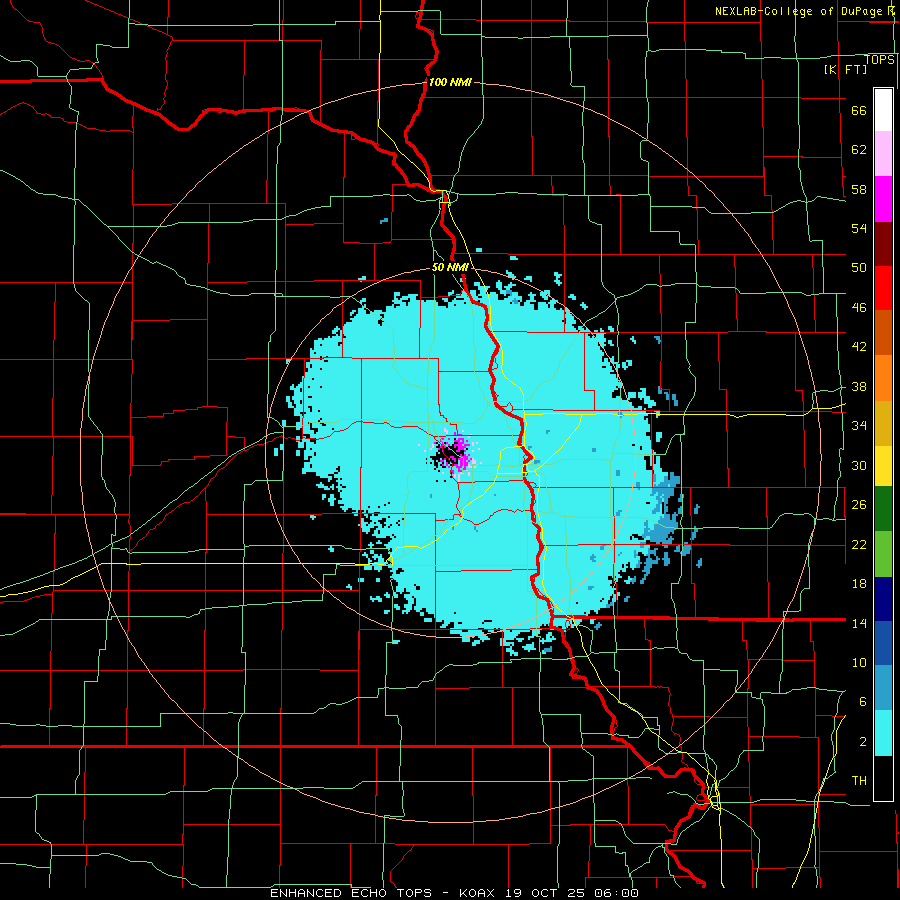Click the darker blue echo patch east of the cyan area
The height and width of the screenshot is (900, 900).
click(665, 519)
